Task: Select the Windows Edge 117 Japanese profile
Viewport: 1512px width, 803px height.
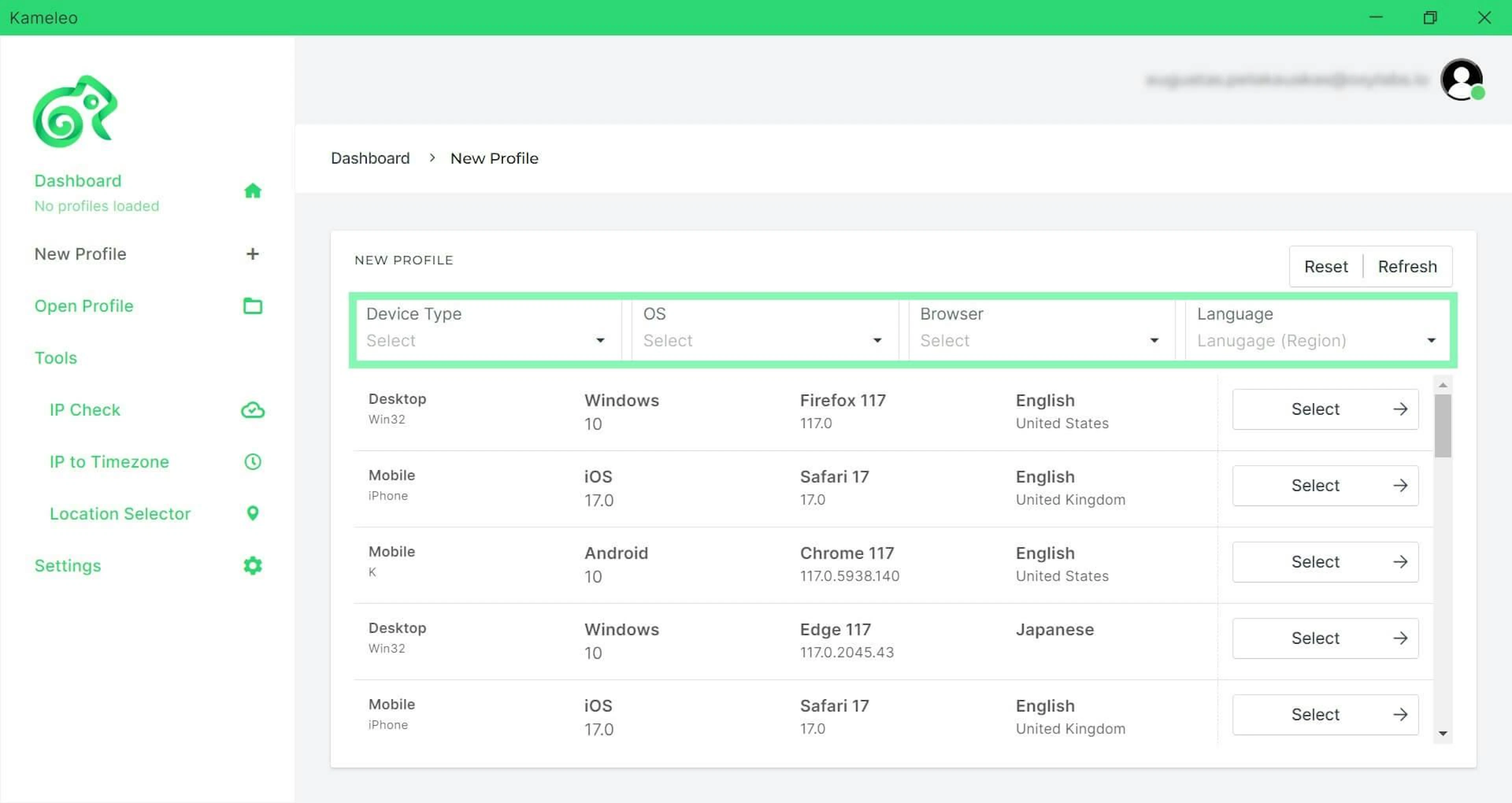Action: point(1325,638)
